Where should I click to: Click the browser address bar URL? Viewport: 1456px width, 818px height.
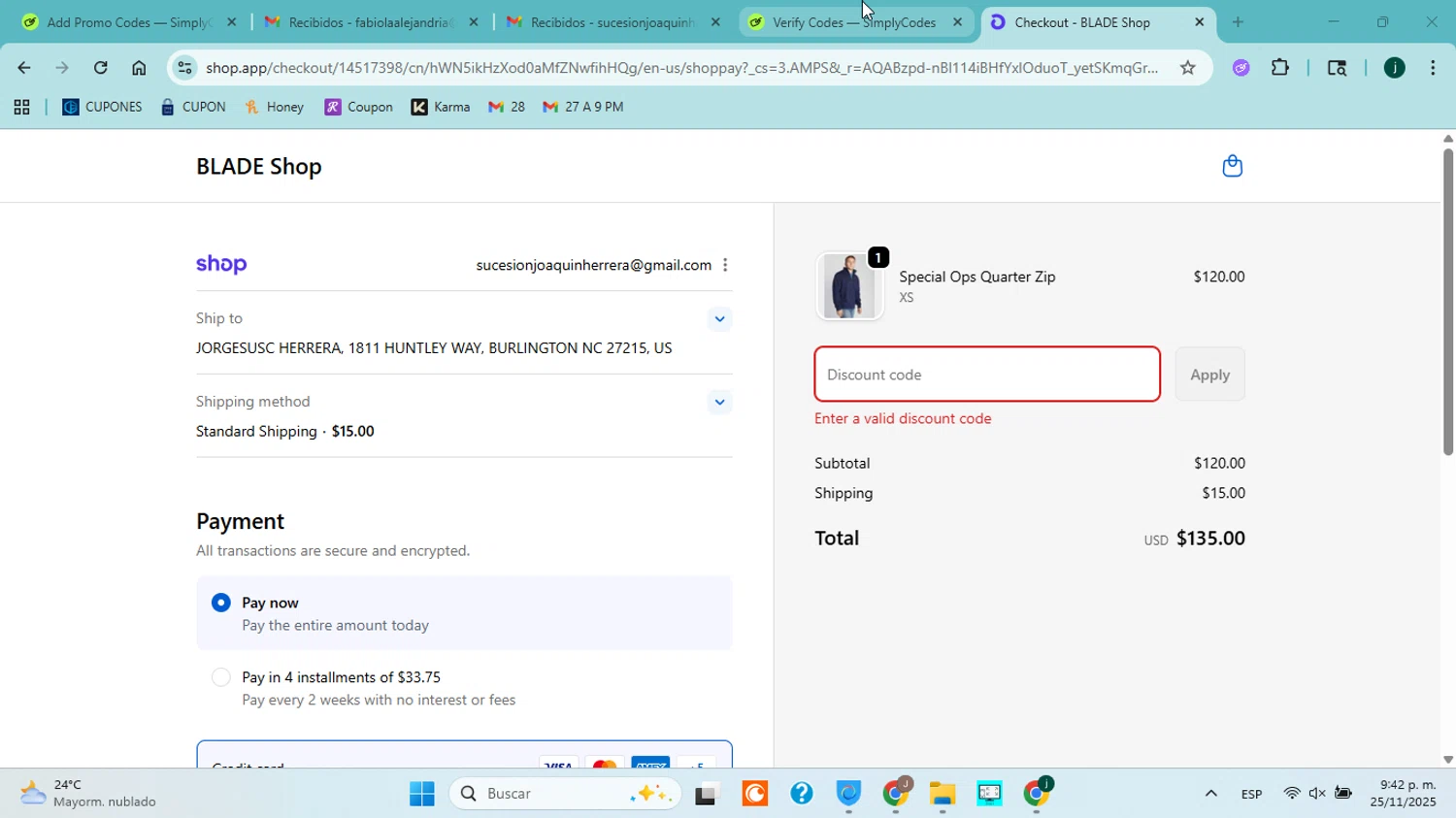[681, 68]
